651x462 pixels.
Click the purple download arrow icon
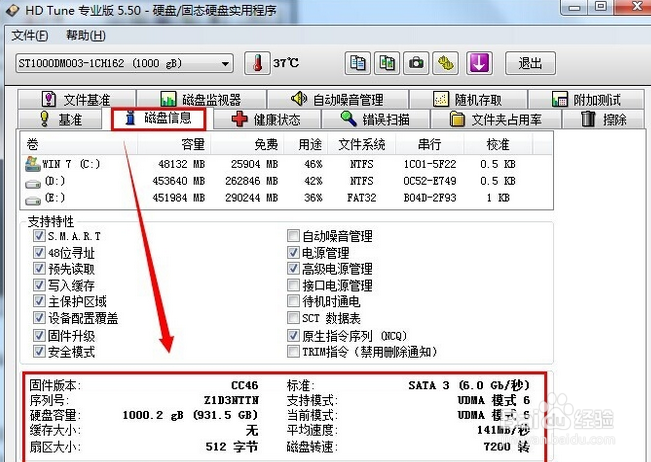pyautogui.click(x=479, y=63)
